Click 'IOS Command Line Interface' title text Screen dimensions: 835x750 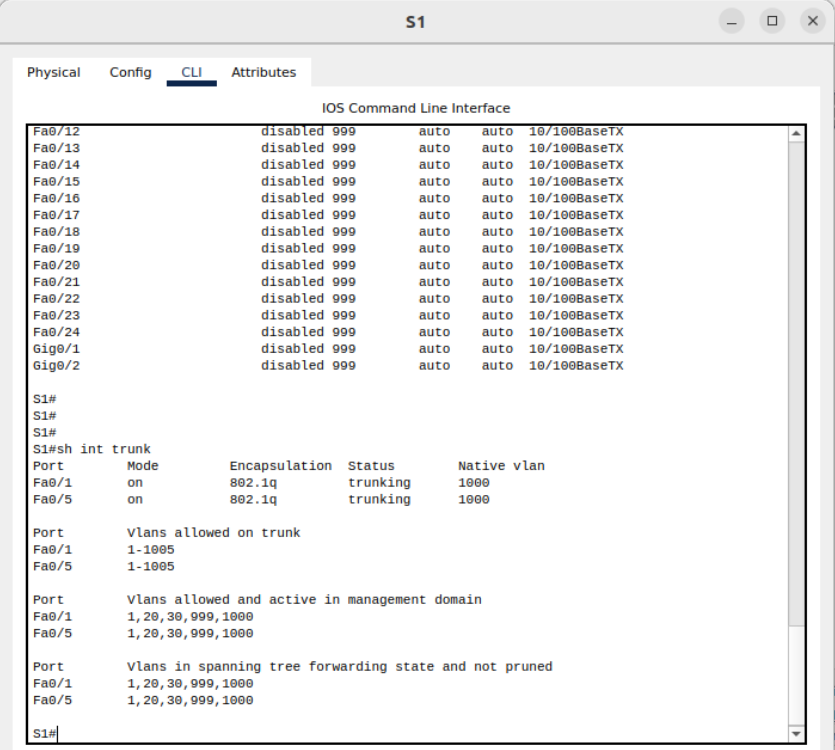pyautogui.click(x=416, y=108)
